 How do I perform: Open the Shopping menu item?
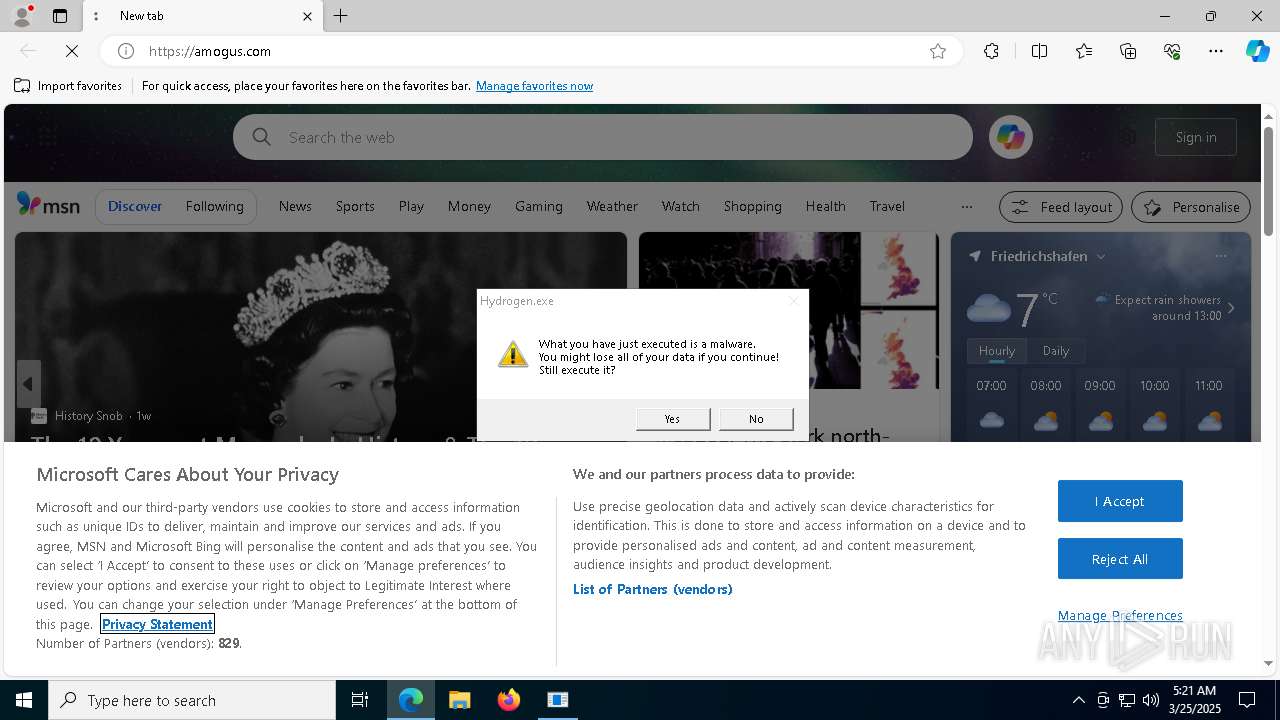click(753, 206)
